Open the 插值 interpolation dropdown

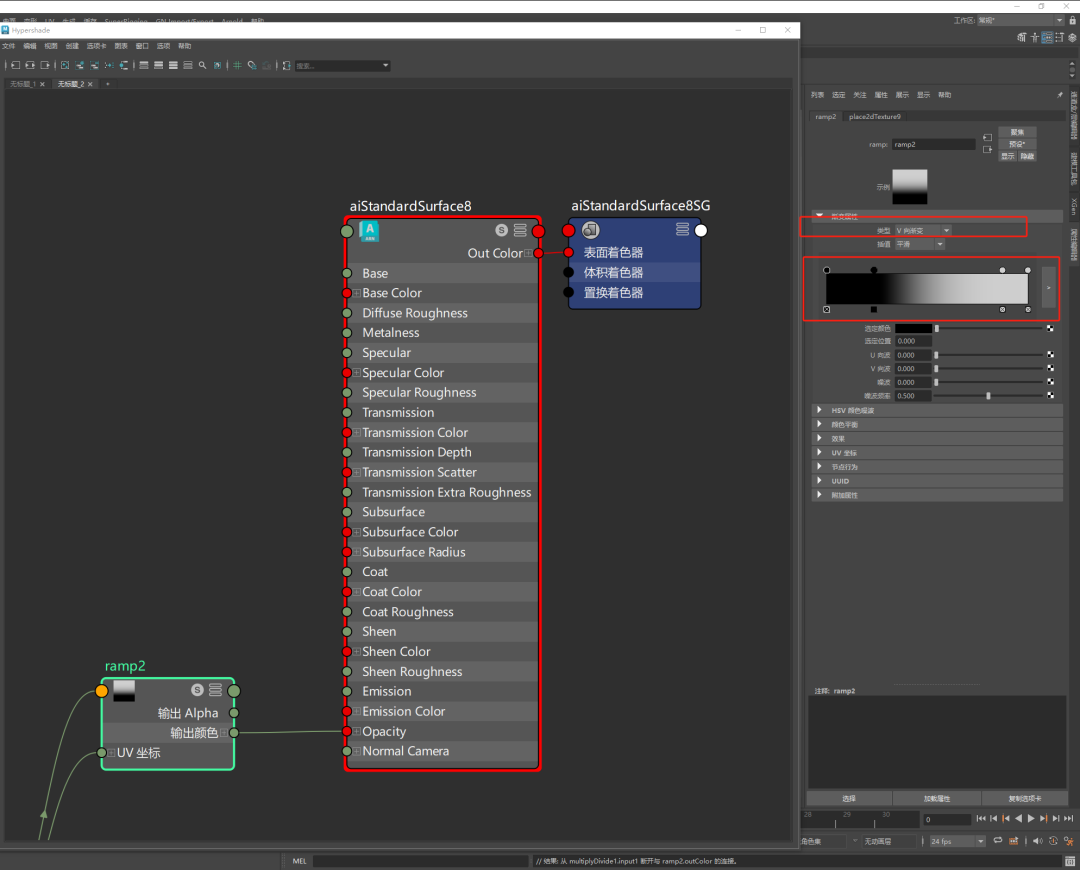tap(920, 244)
